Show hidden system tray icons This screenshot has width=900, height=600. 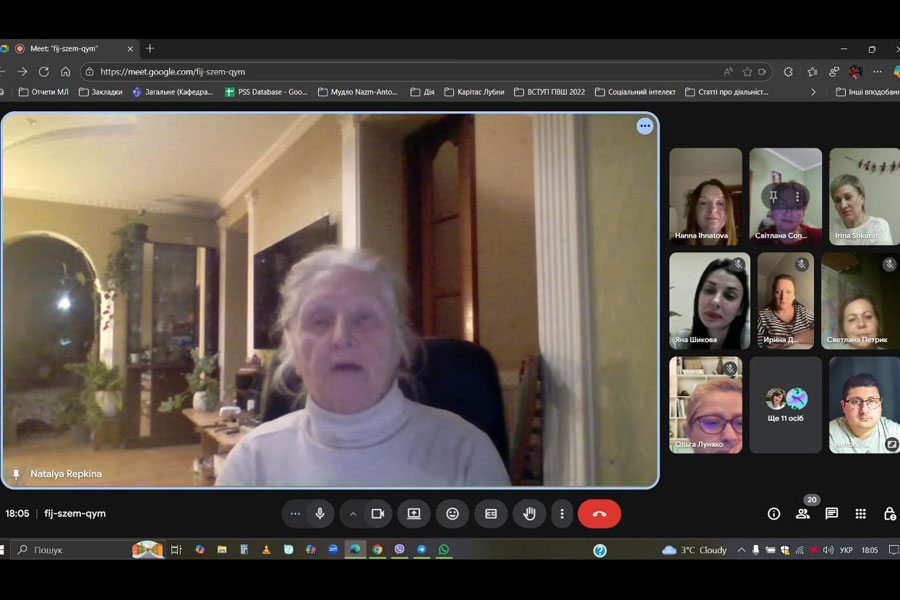[741, 550]
